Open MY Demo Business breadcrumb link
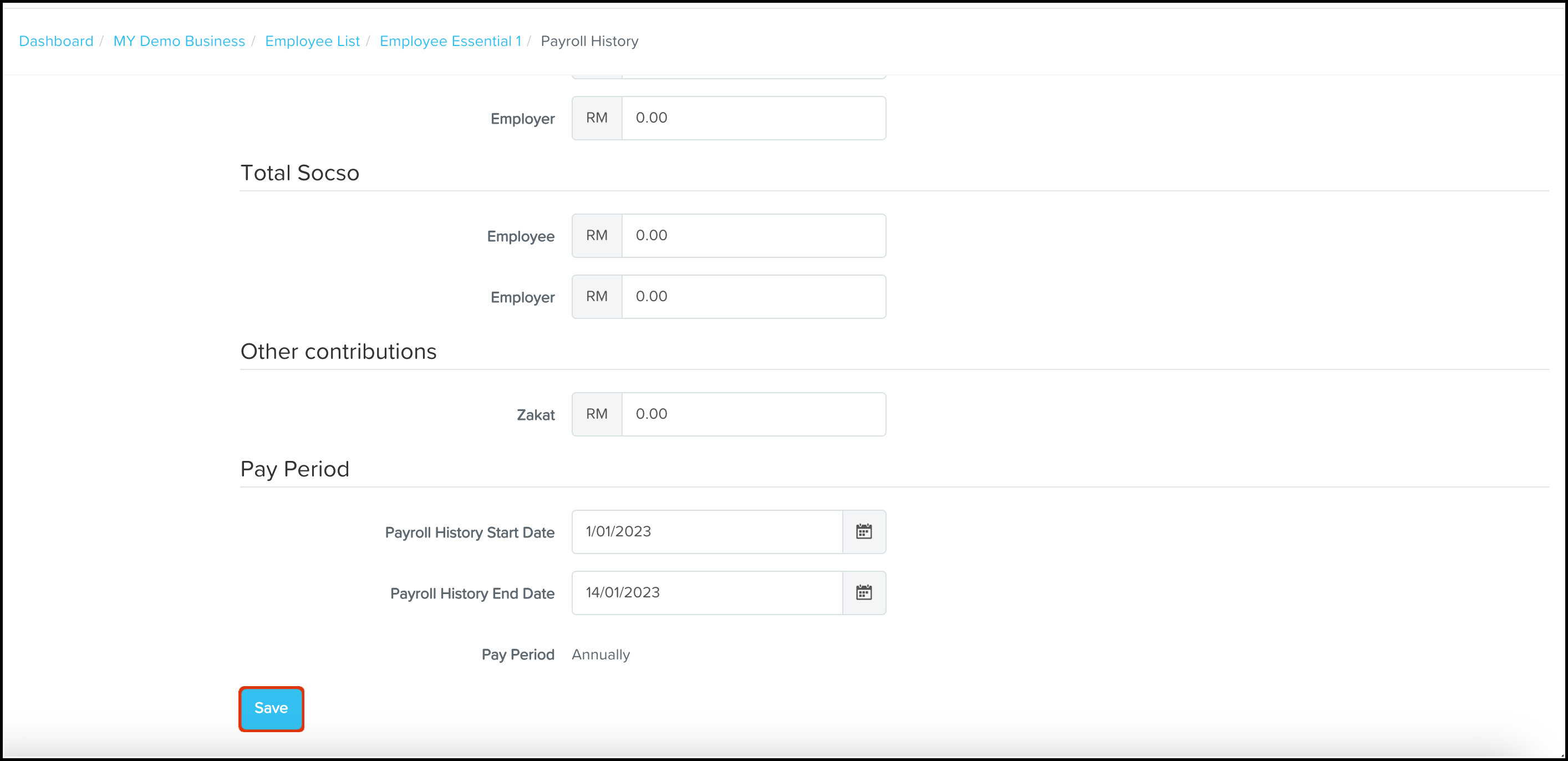The height and width of the screenshot is (761, 1568). tap(179, 41)
